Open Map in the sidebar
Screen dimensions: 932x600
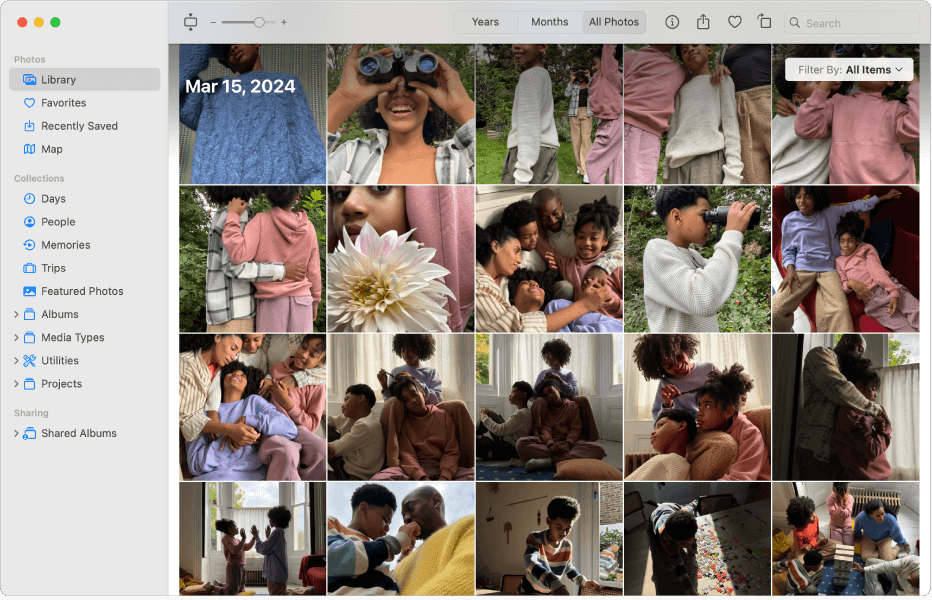[84, 149]
